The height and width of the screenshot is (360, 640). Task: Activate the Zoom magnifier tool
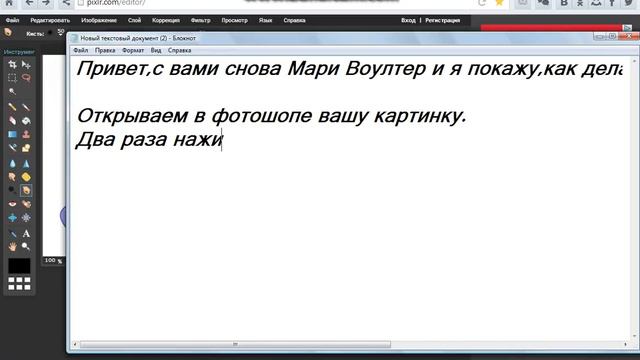[x=26, y=247]
